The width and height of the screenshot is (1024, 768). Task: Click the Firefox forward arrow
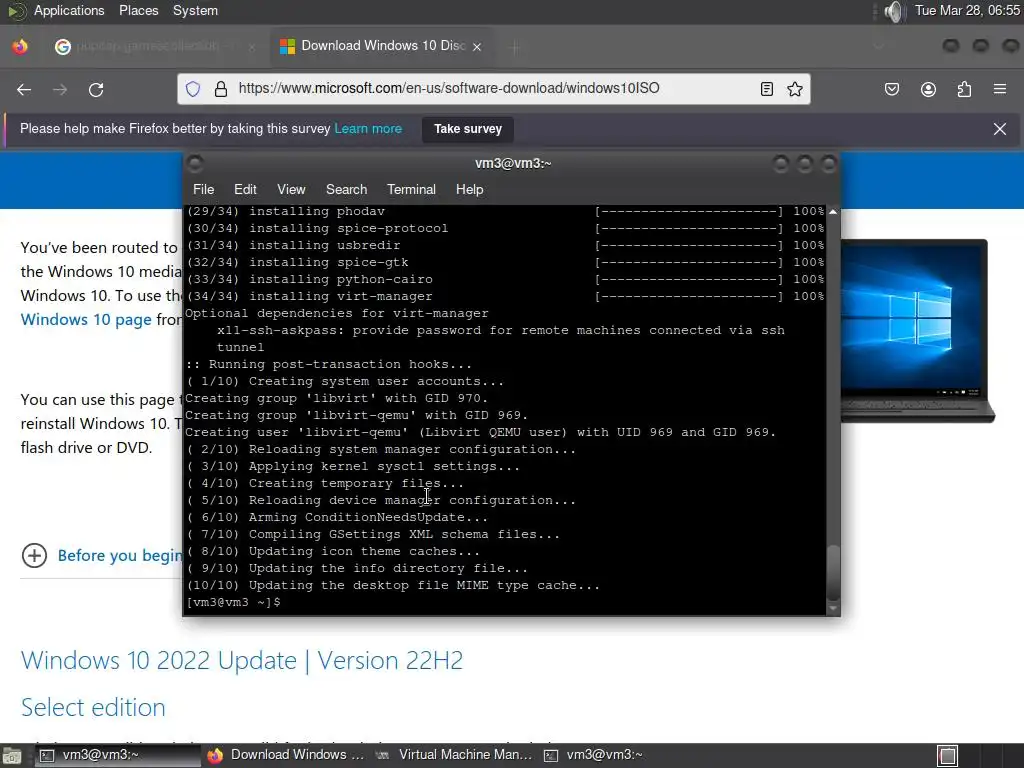click(60, 89)
